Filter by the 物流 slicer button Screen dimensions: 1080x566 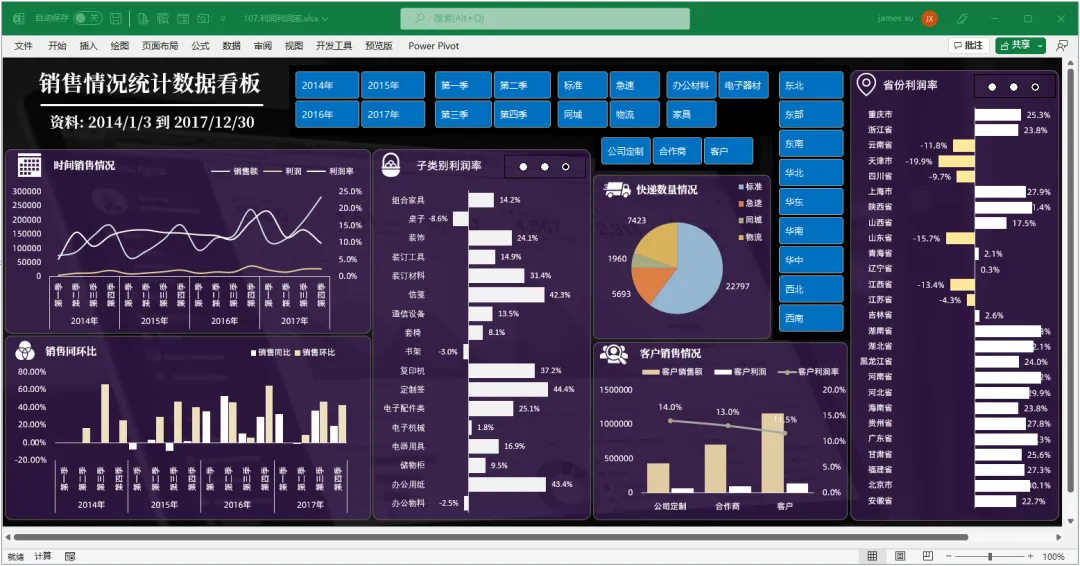tap(634, 114)
